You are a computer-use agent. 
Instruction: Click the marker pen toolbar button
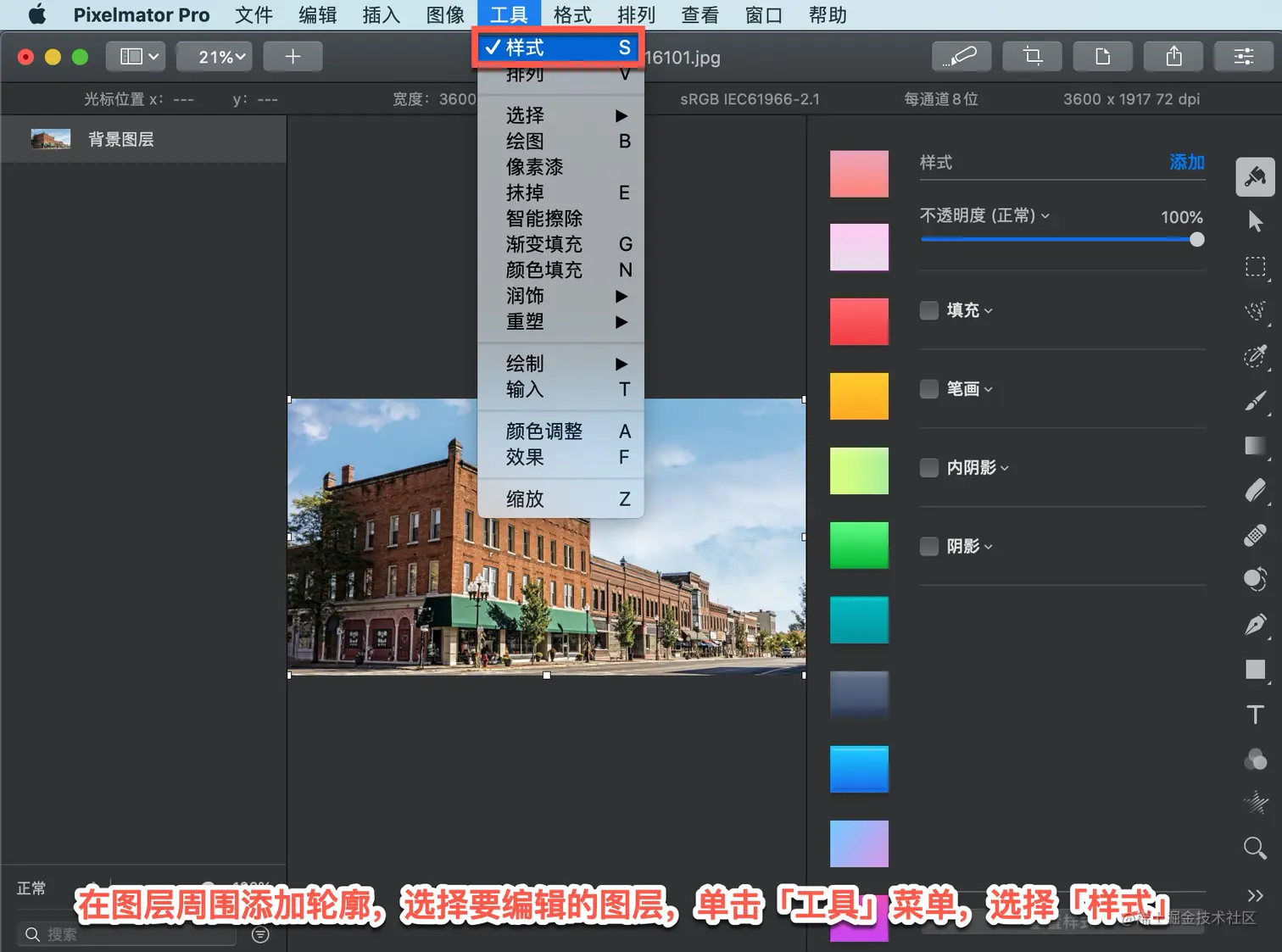961,57
